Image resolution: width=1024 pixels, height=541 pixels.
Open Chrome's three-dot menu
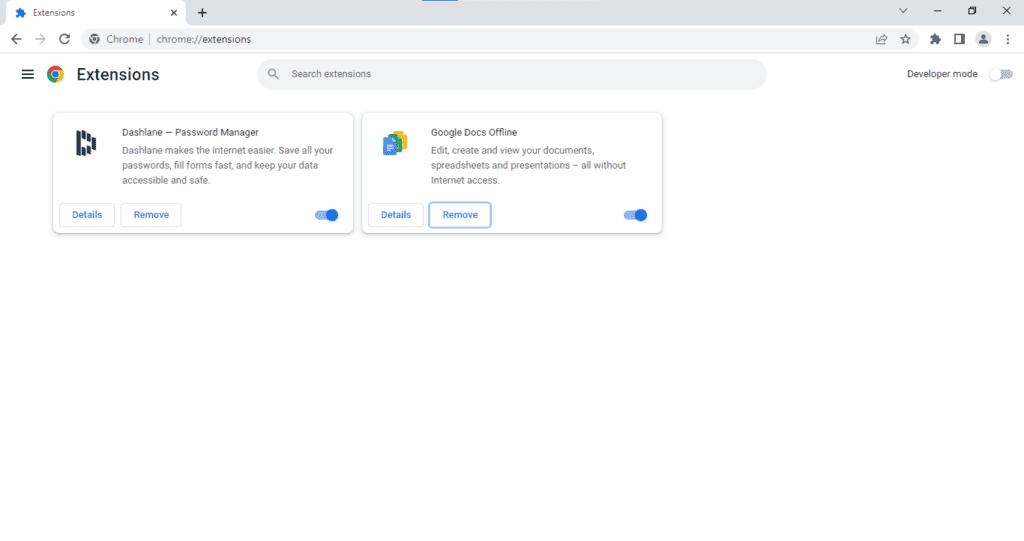(x=1008, y=39)
